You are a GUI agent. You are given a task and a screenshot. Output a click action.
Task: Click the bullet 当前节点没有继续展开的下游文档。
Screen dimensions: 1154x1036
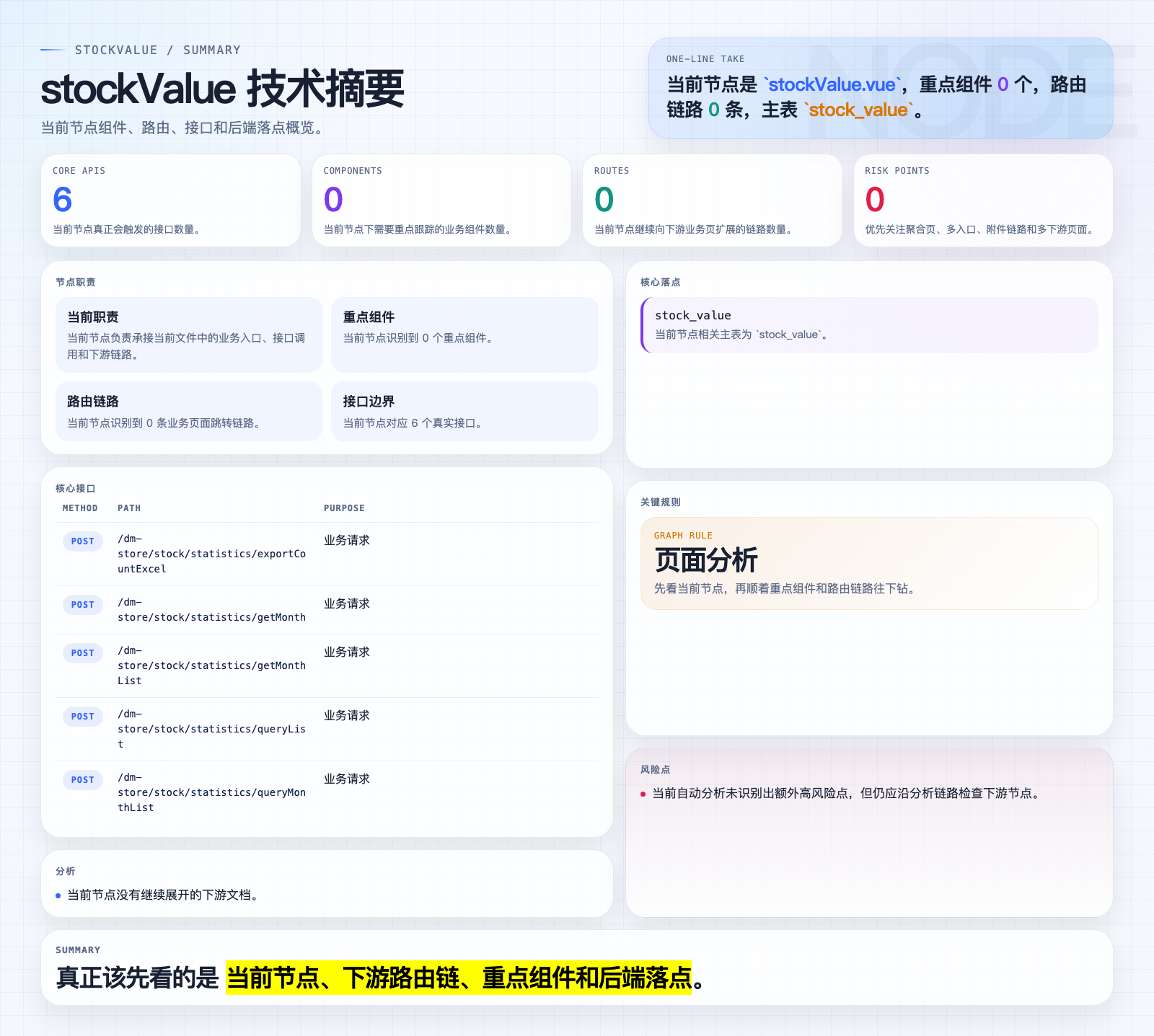(x=163, y=895)
